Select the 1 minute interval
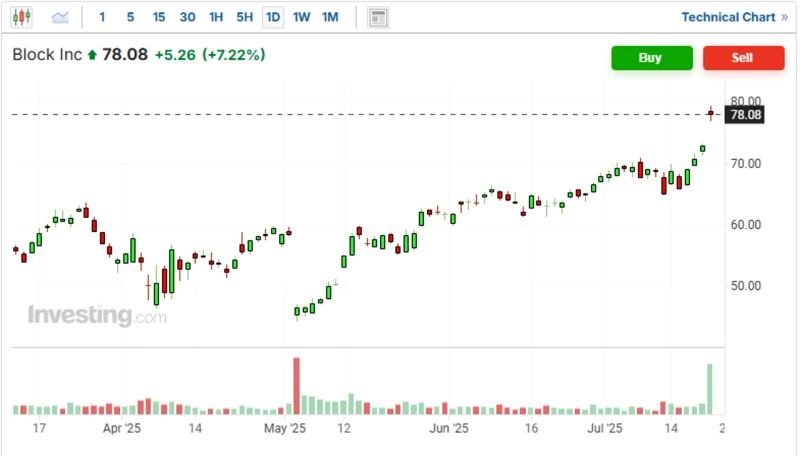This screenshot has height=456, width=800. point(102,17)
